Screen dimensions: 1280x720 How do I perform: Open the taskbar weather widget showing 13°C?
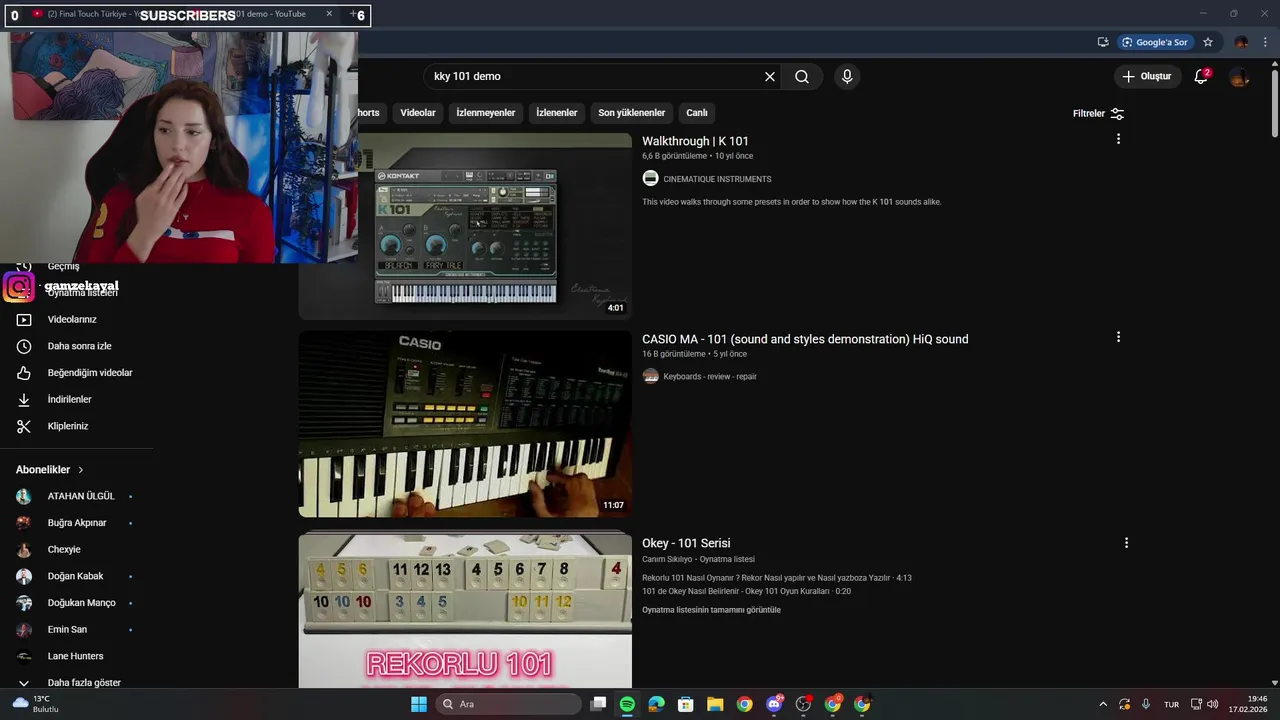pos(36,704)
